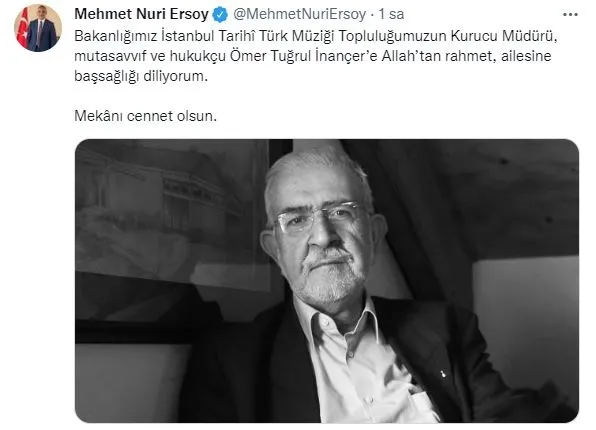The height and width of the screenshot is (430, 596).
Task: Click the phrase 'Kurucu Müdürü,'
Action: pos(504,36)
